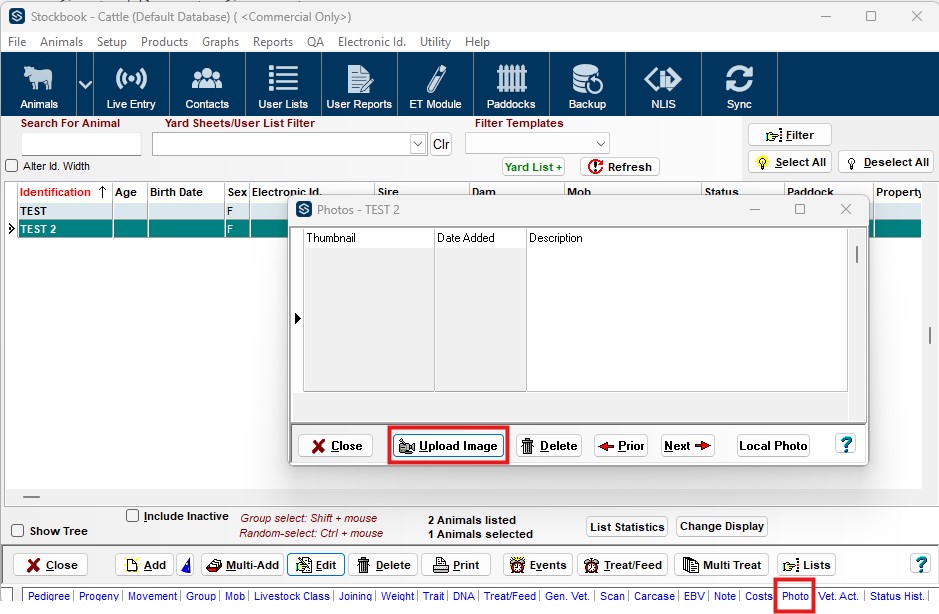Open User Reports from the toolbar

[x=359, y=84]
